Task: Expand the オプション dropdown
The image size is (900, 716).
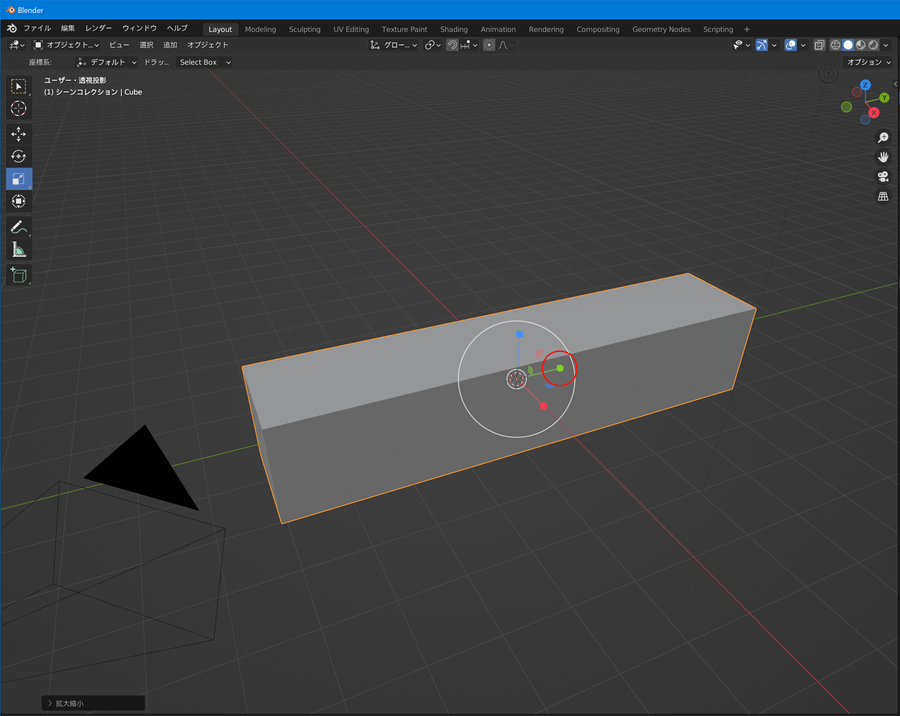Action: pyautogui.click(x=868, y=62)
